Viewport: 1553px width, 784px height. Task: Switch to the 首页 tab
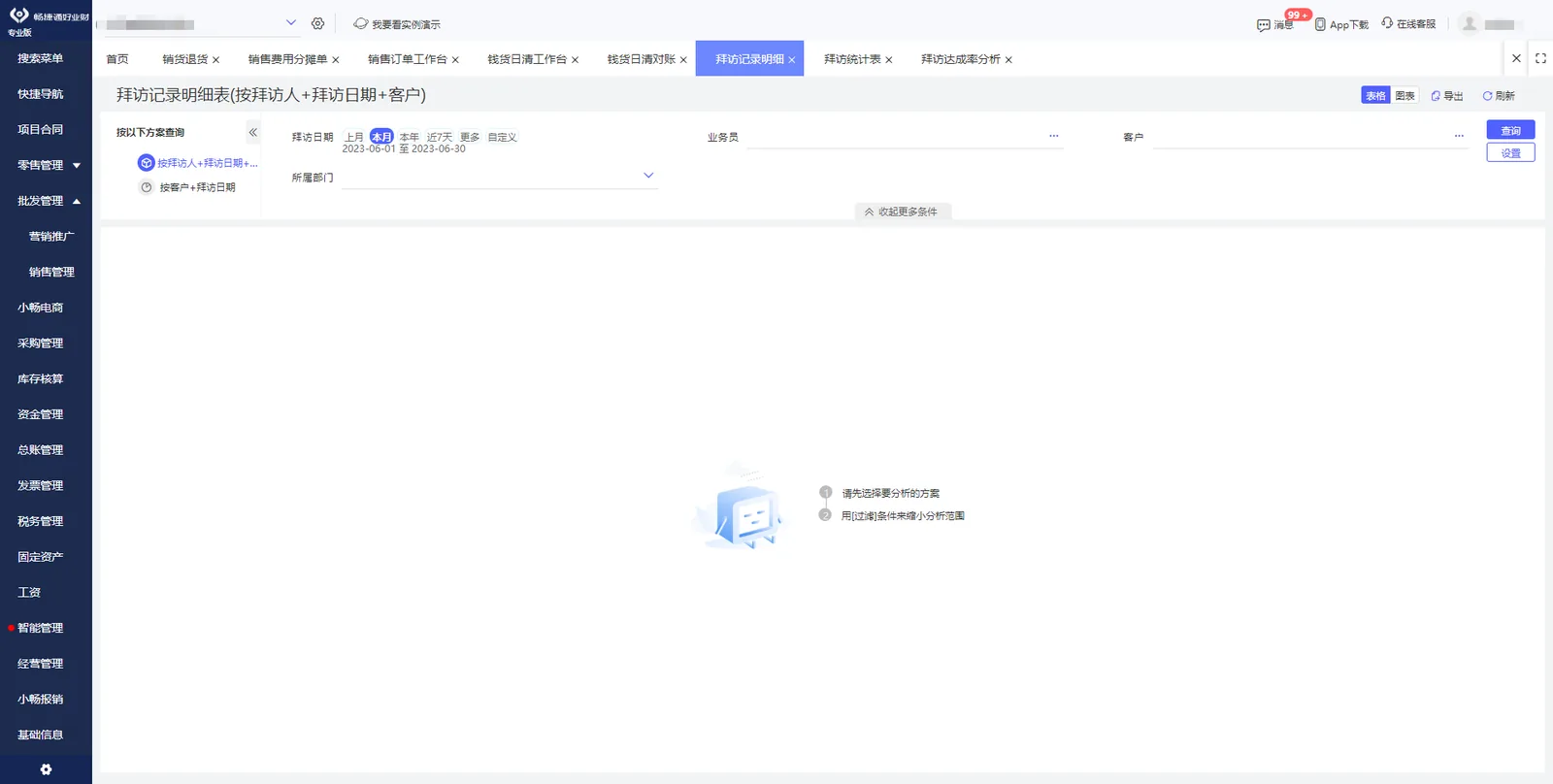117,59
